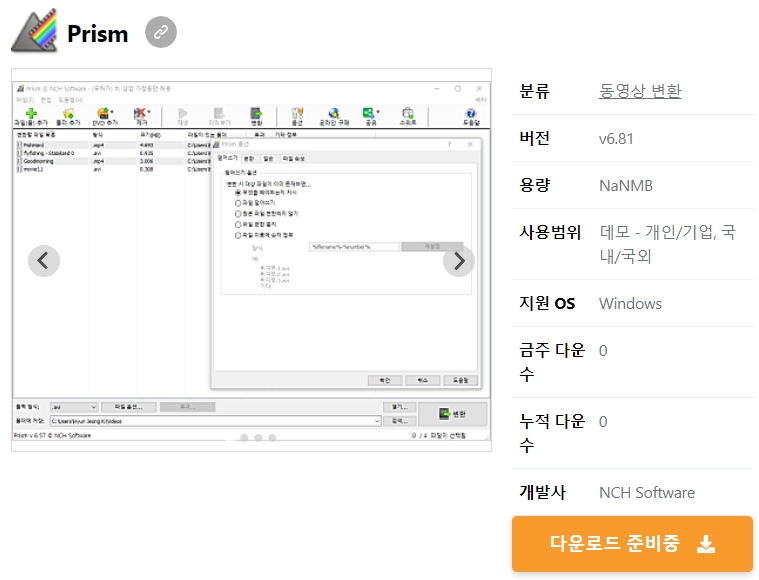This screenshot has width=759, height=580.
Task: Click the 용량 label
Action: point(534,185)
